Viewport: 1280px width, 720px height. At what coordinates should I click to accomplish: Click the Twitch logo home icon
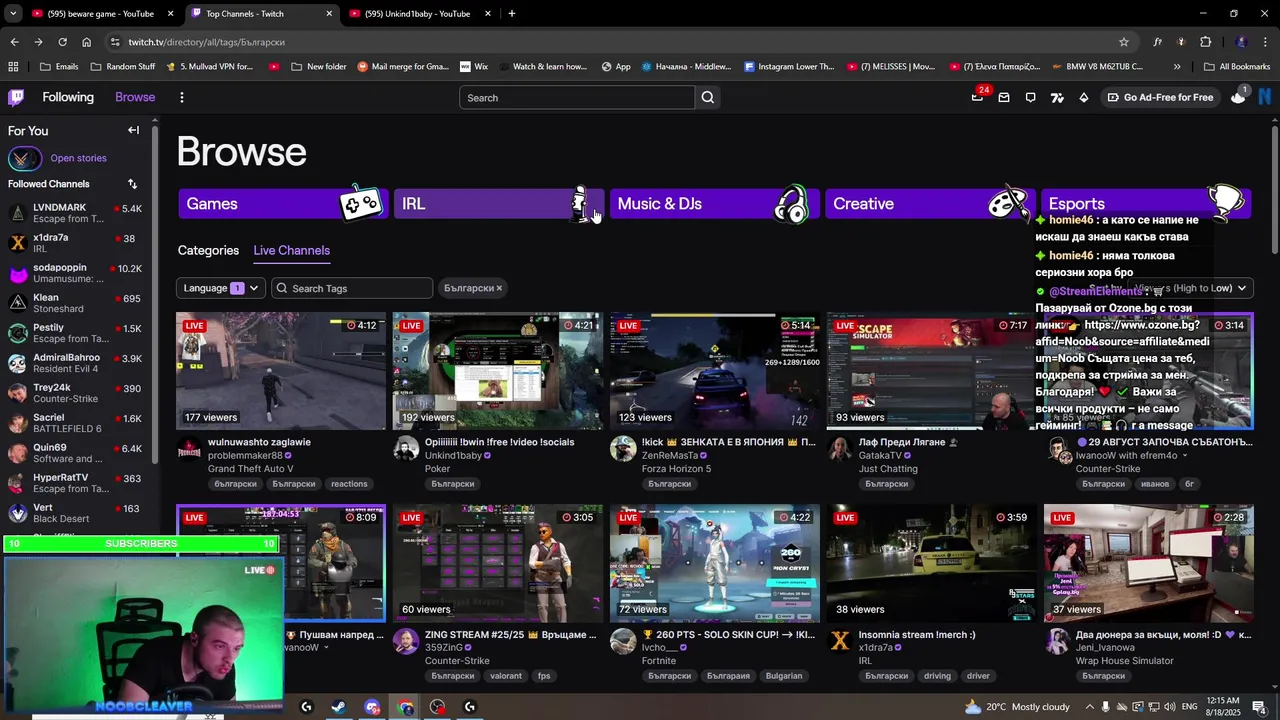[x=16, y=97]
